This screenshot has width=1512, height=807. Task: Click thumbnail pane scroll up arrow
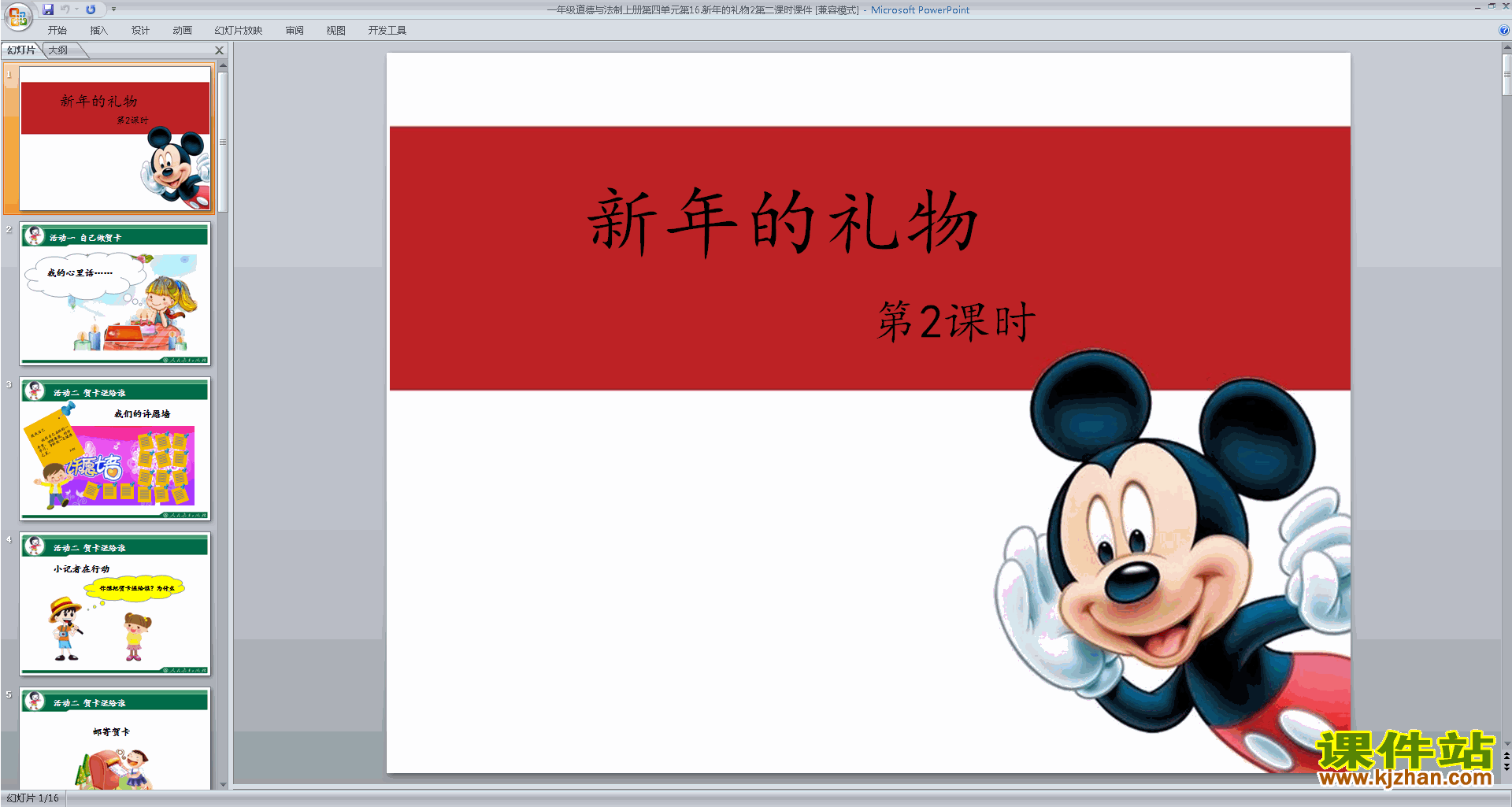[223, 66]
